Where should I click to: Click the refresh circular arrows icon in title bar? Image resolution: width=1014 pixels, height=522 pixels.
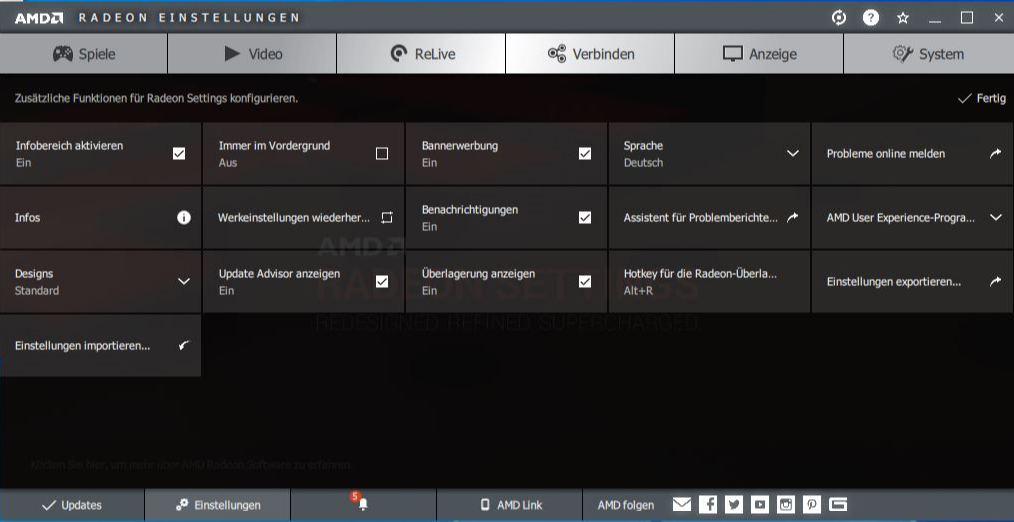839,18
